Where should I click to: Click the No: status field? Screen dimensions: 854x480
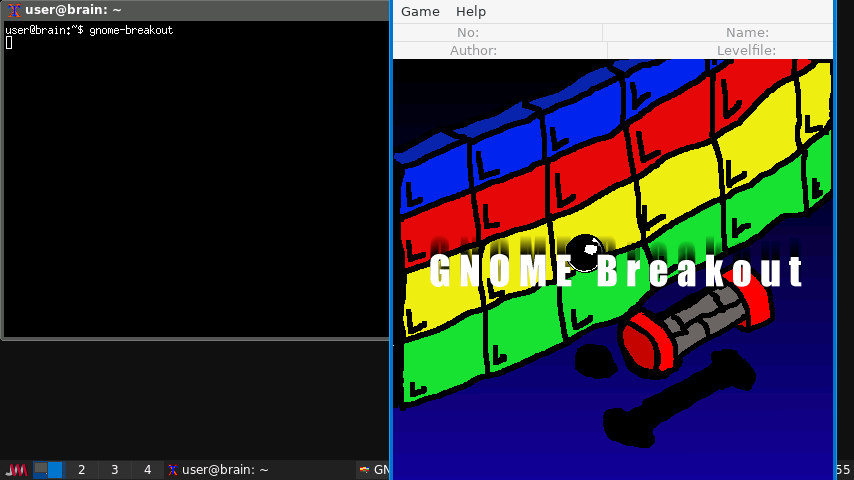coord(498,33)
